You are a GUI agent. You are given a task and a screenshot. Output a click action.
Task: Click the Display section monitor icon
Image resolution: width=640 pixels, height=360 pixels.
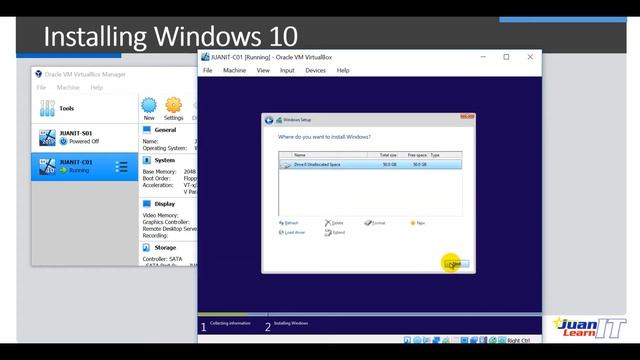pos(147,204)
